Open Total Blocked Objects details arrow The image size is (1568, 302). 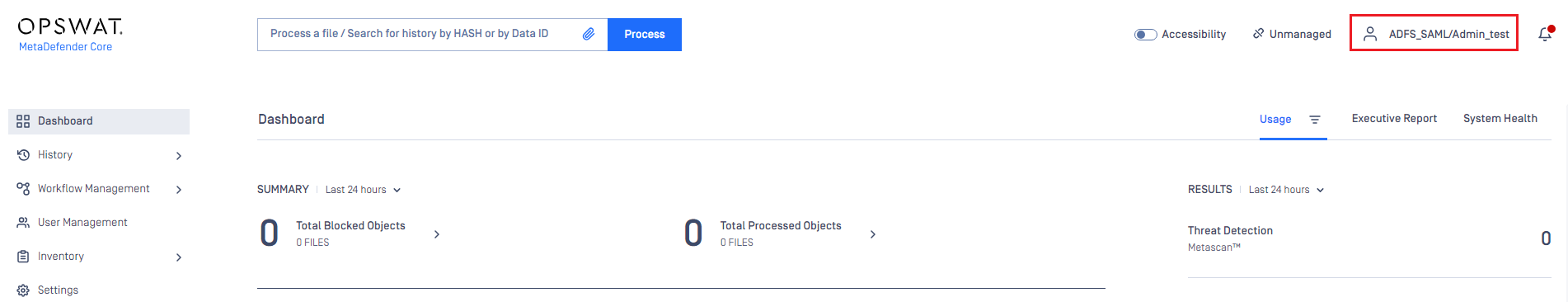[437, 234]
